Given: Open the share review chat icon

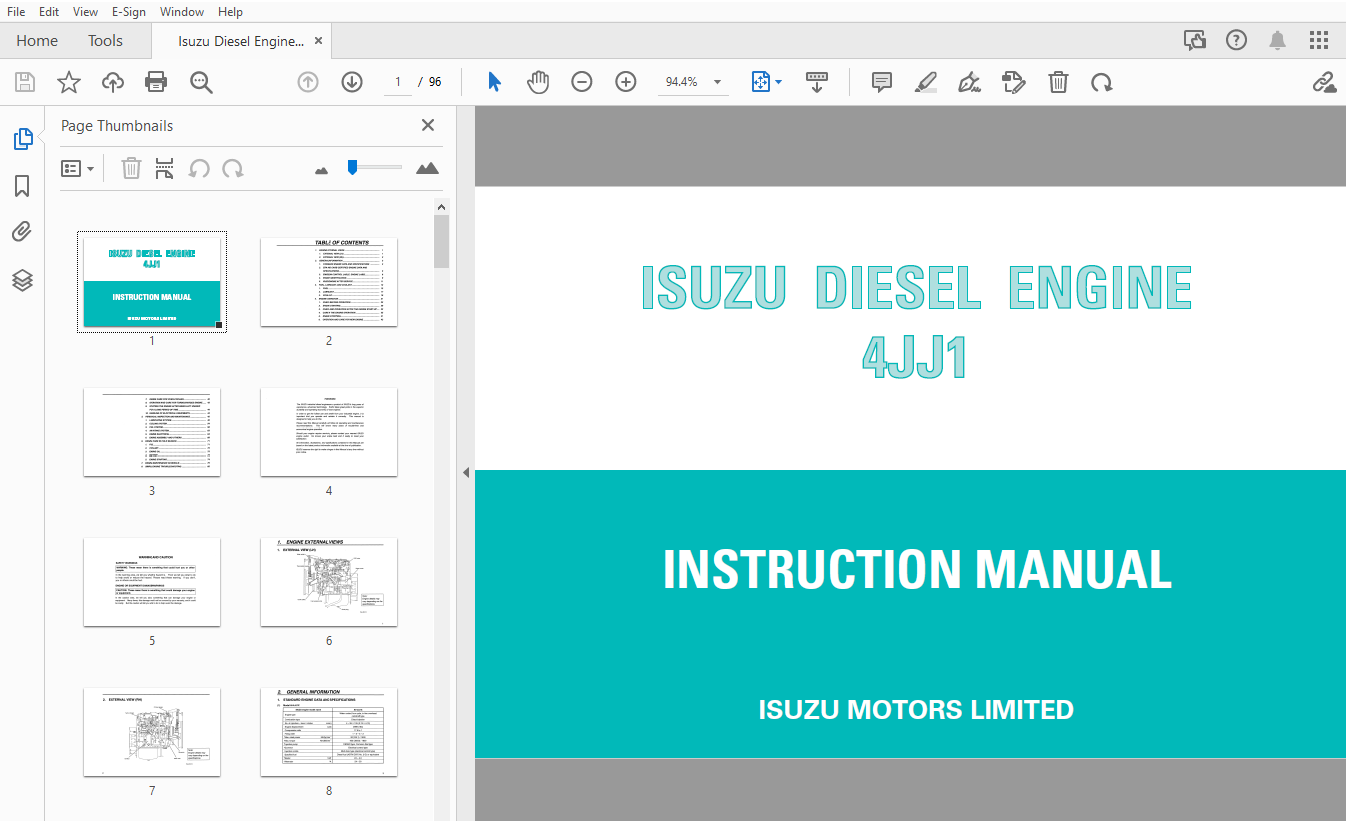Looking at the screenshot, I should pos(1194,40).
